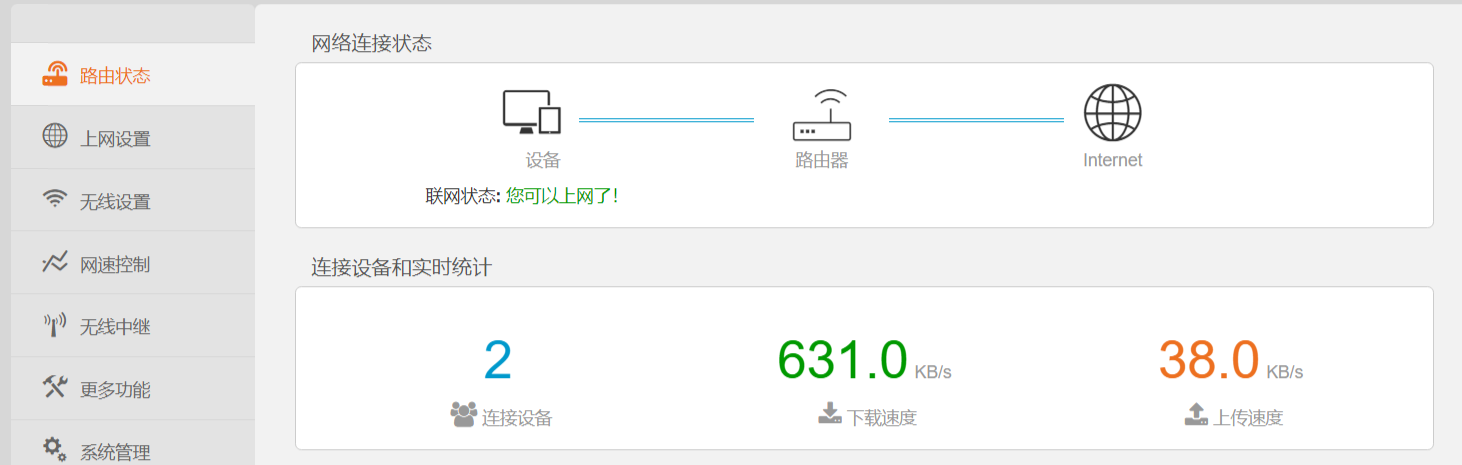Click the Wi-Fi icon beside 无线设置

55,198
